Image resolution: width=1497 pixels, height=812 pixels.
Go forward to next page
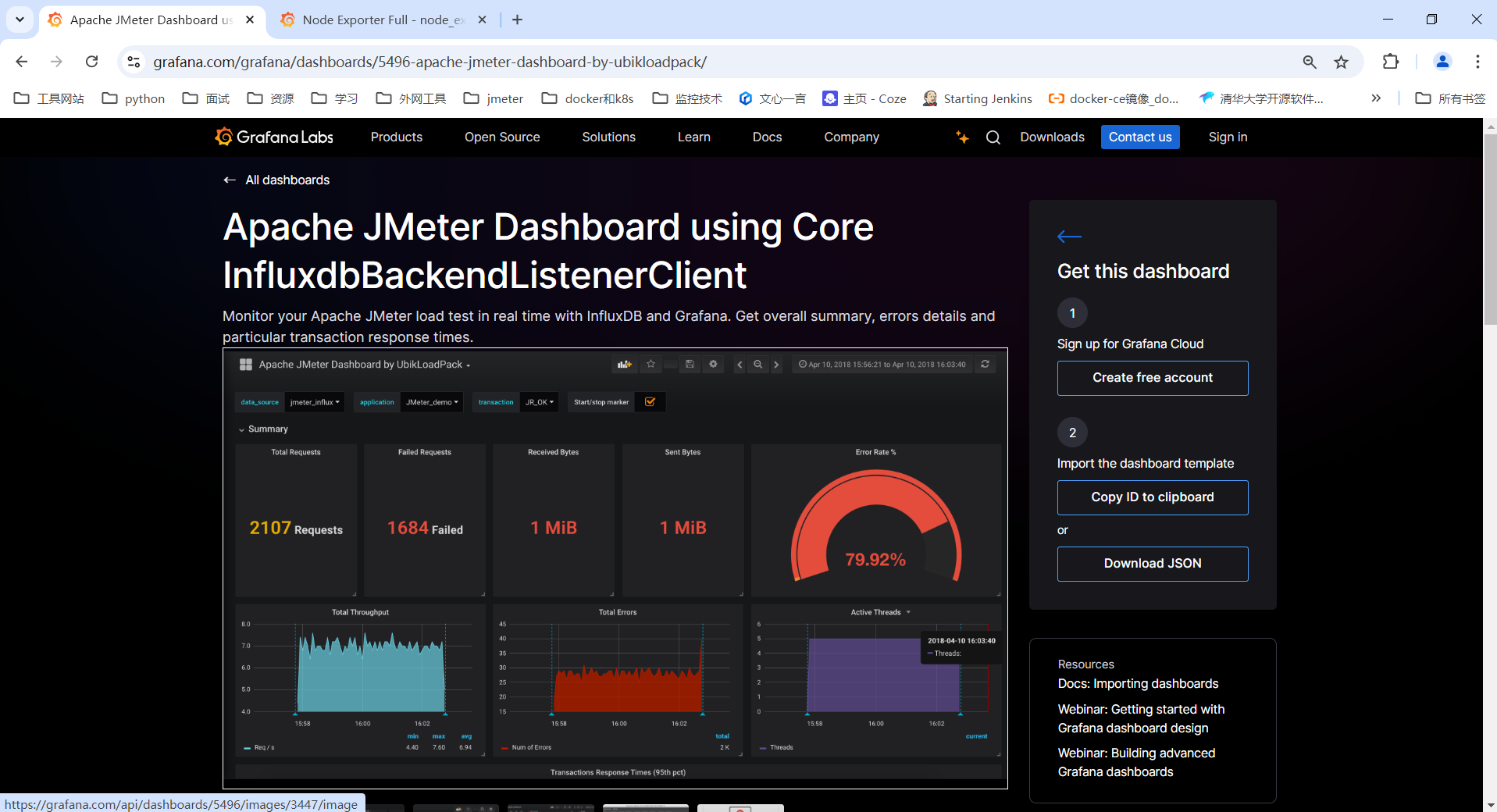click(56, 62)
